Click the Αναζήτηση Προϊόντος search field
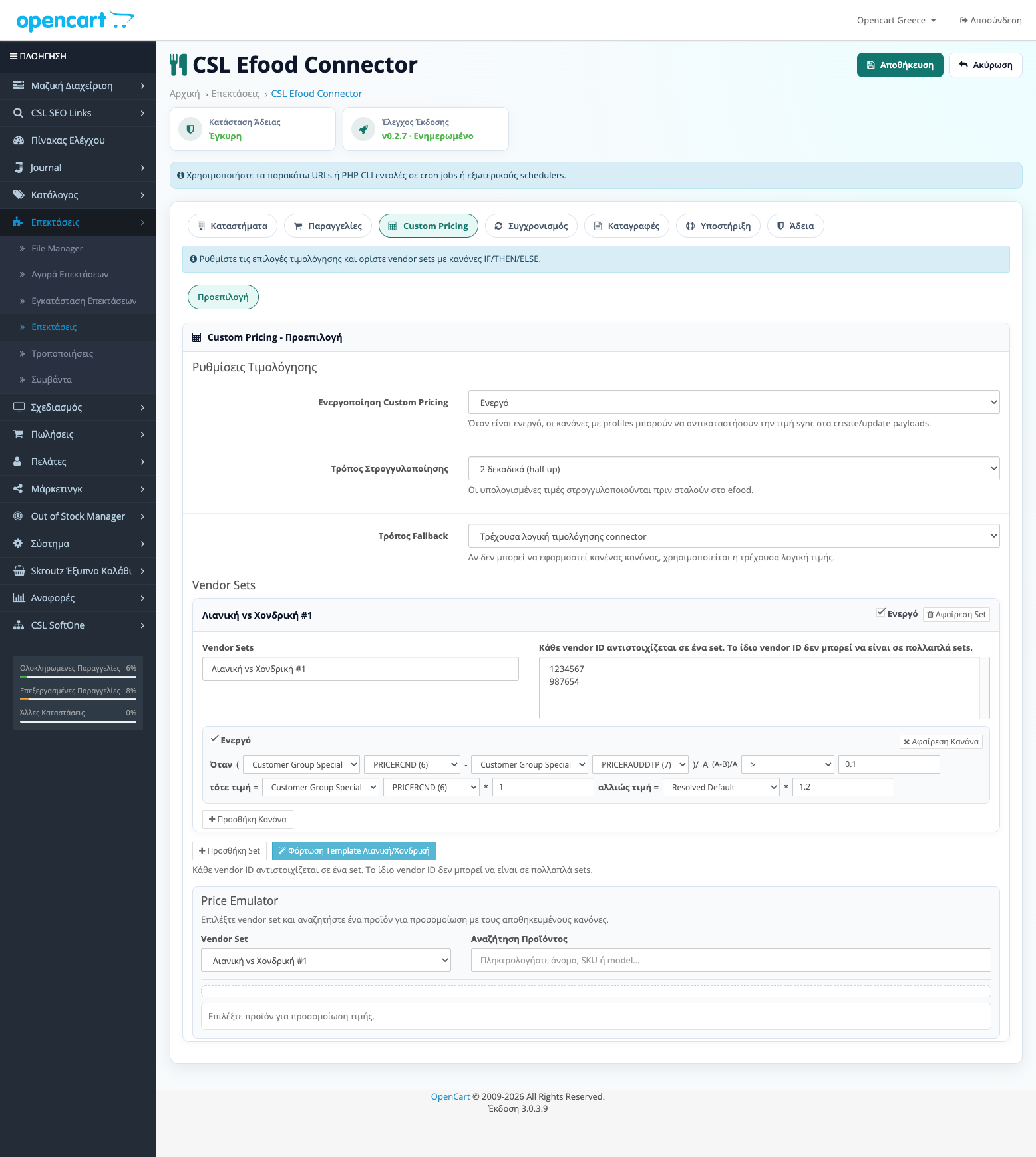The image size is (1036, 1157). click(x=731, y=961)
